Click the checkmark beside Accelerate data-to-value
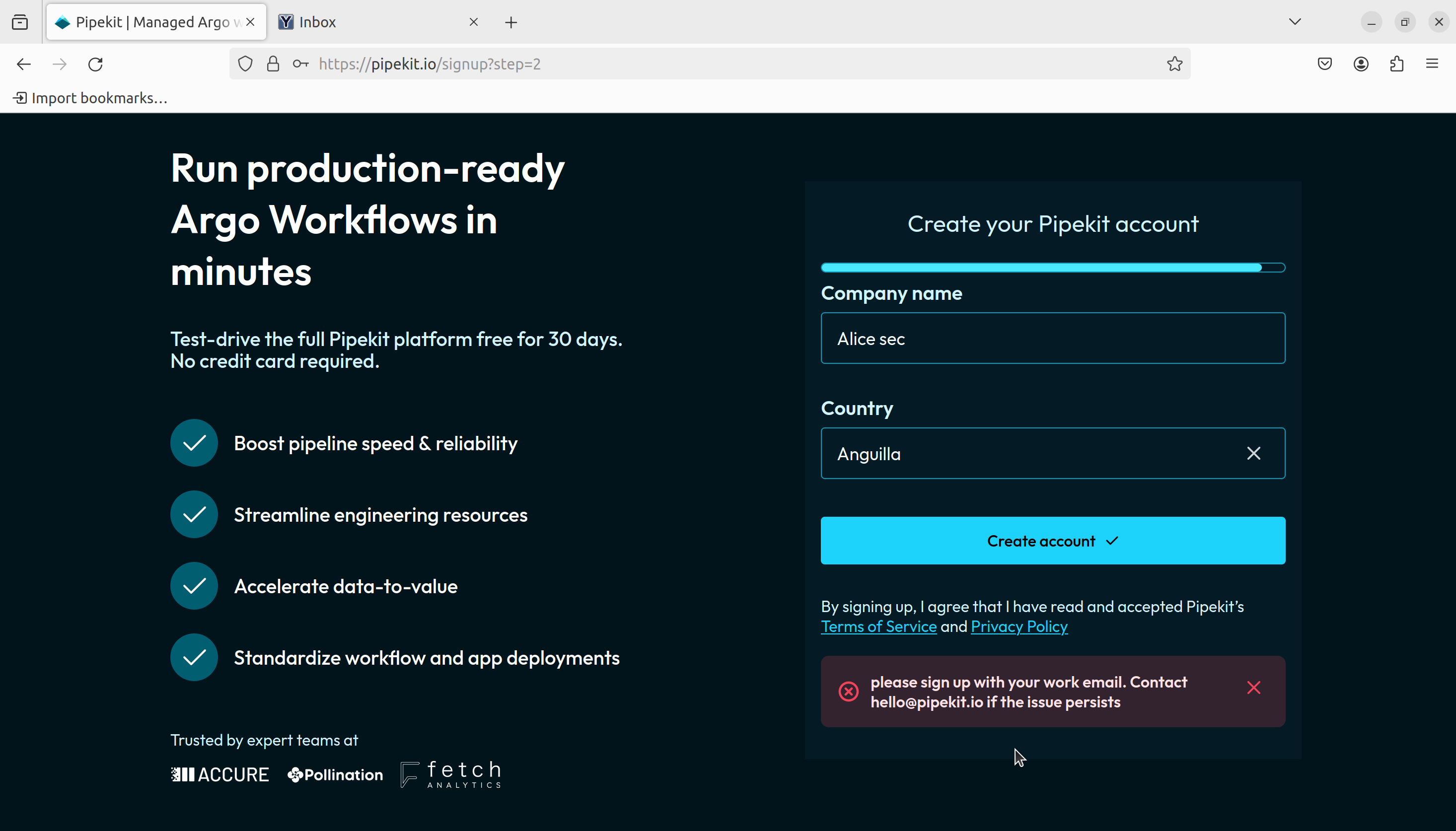The image size is (1456, 831). [x=194, y=586]
